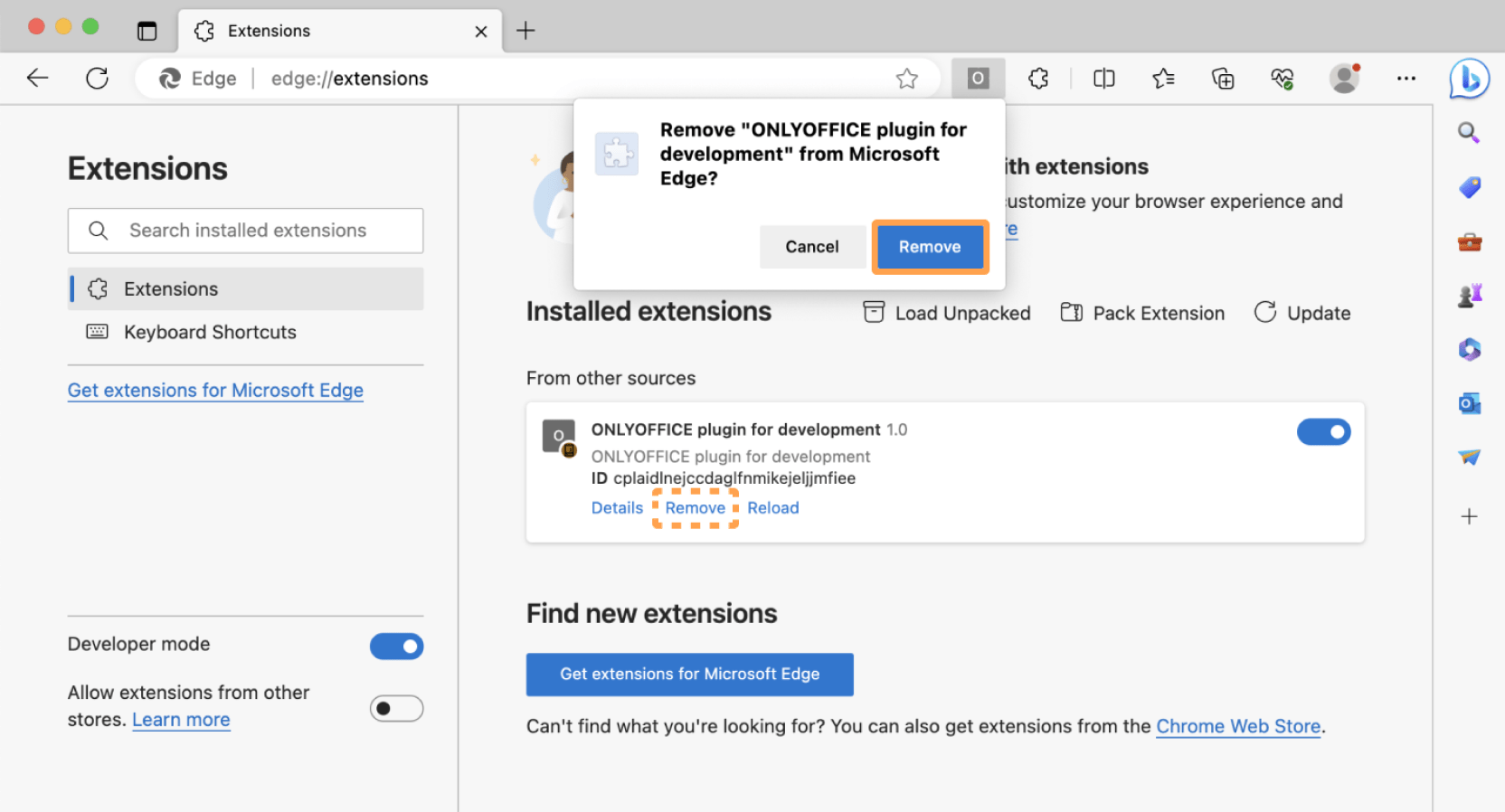Click the Installed extensions heading
The image size is (1505, 812).
pos(648,311)
